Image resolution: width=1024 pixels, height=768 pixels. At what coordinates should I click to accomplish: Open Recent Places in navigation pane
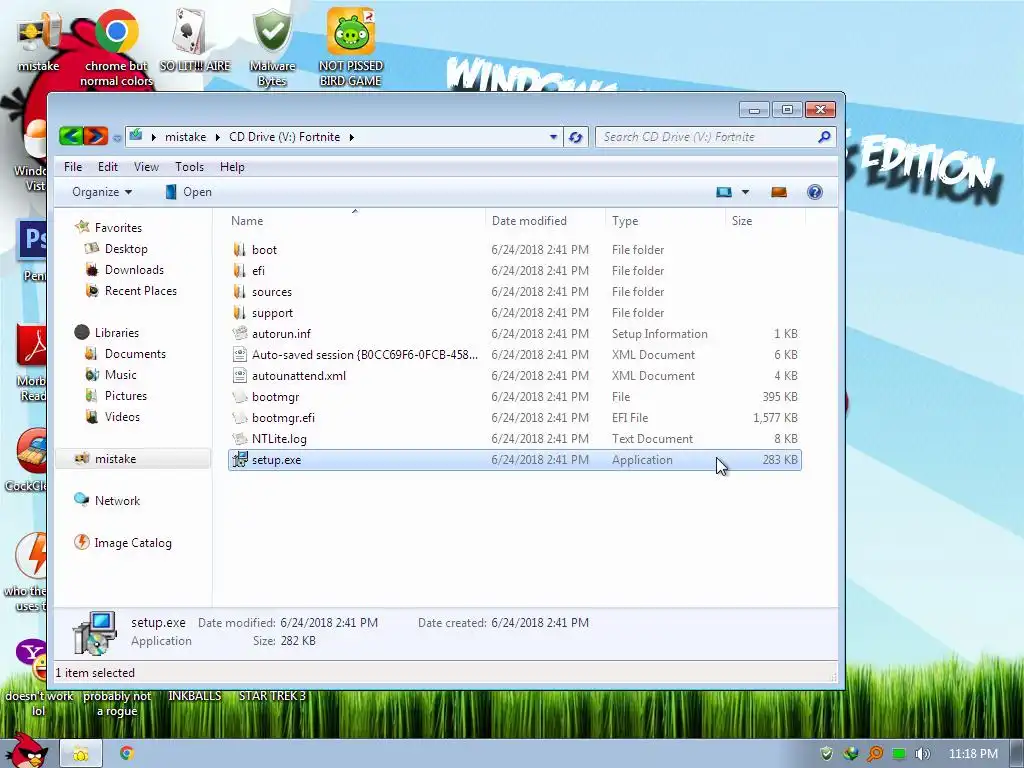(x=140, y=291)
